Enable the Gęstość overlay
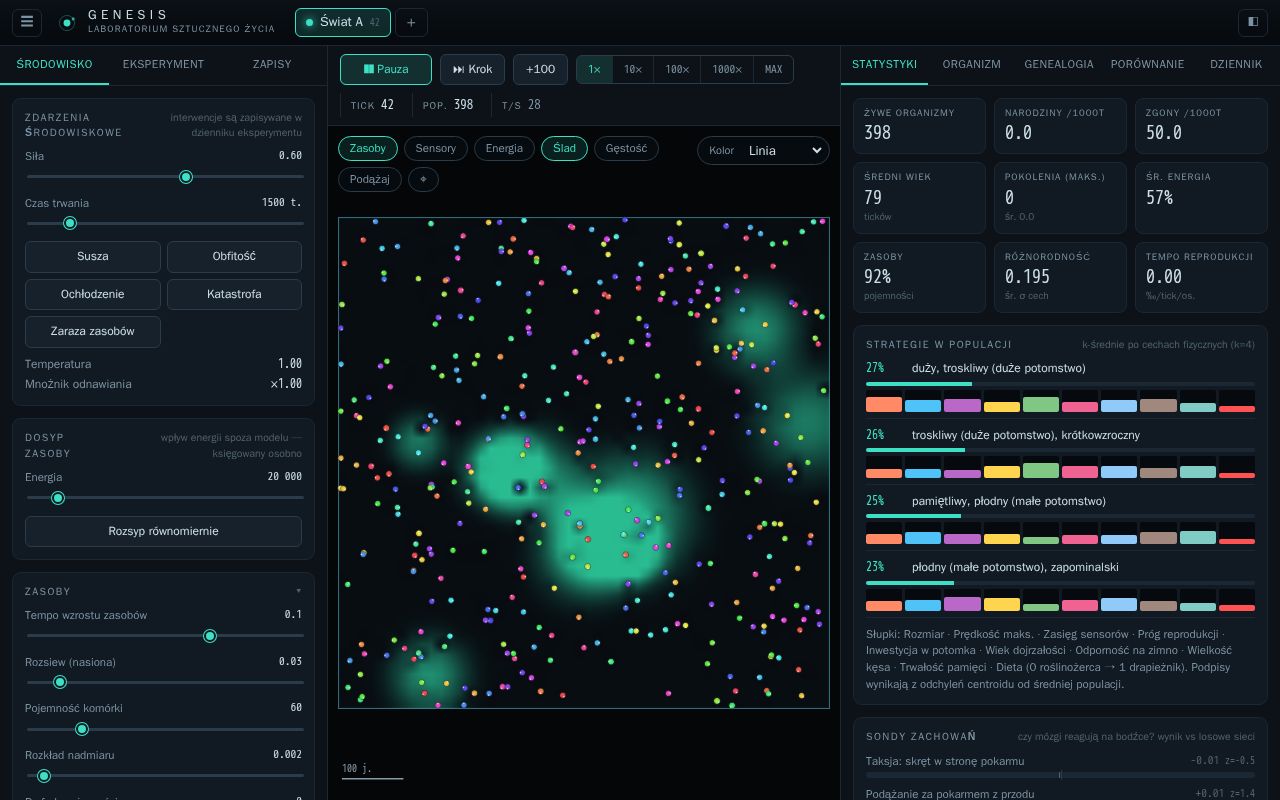This screenshot has width=1280, height=800. [x=626, y=148]
